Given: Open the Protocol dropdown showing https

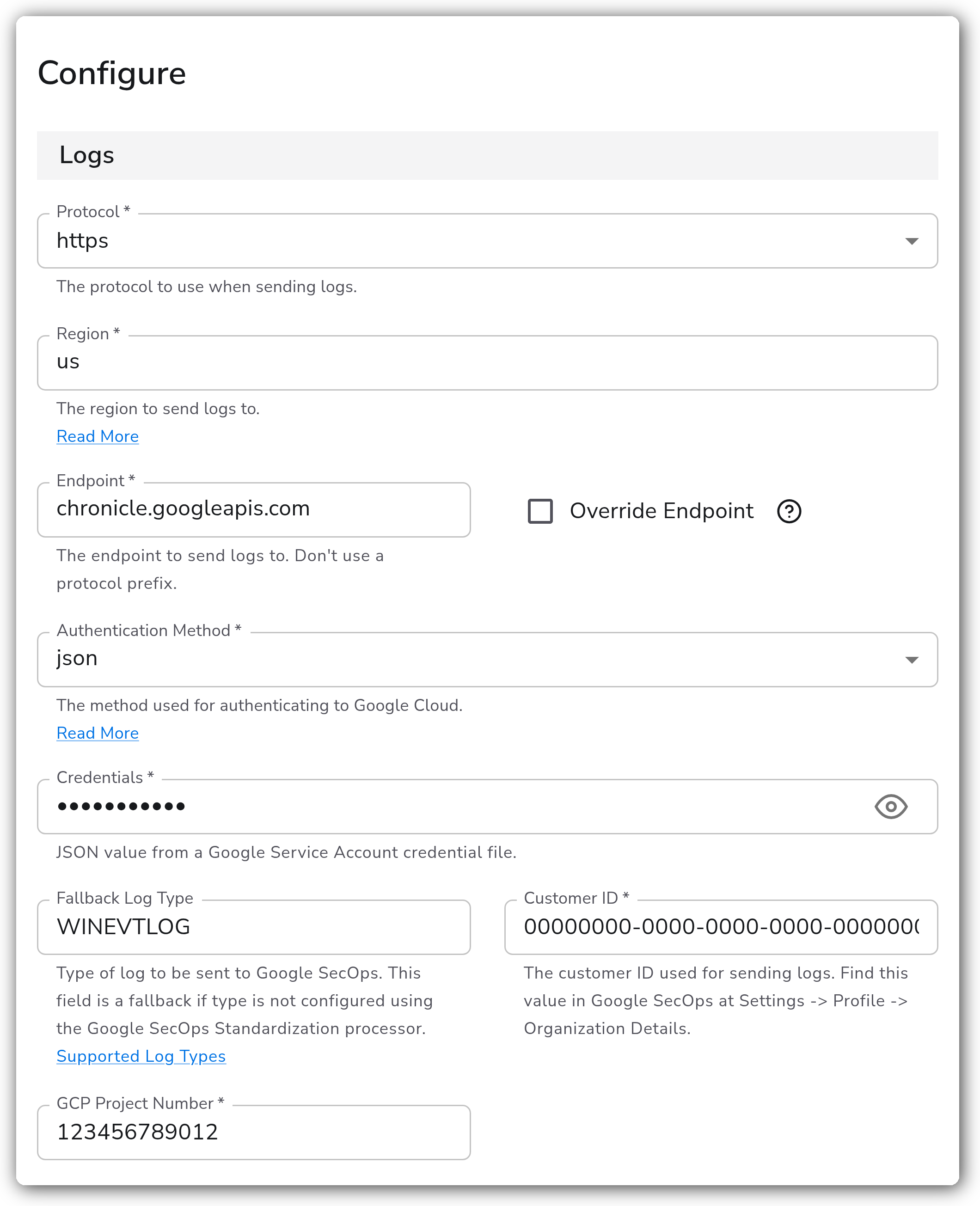Looking at the screenshot, I should [x=487, y=241].
